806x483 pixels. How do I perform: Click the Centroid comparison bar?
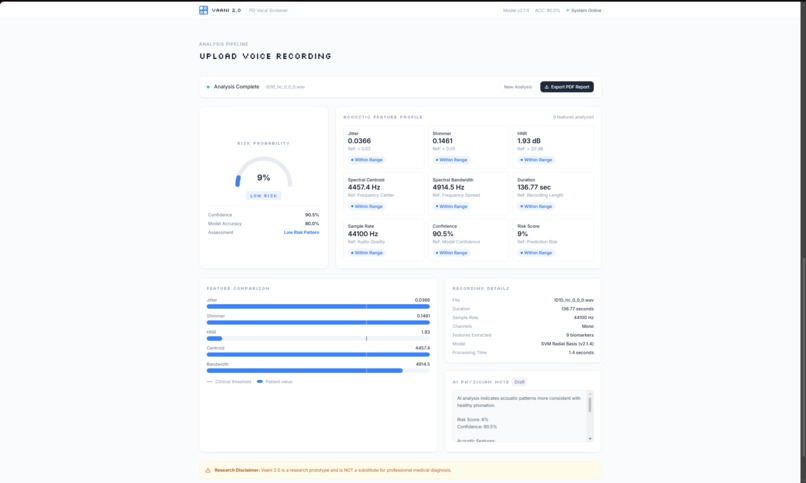pos(318,355)
